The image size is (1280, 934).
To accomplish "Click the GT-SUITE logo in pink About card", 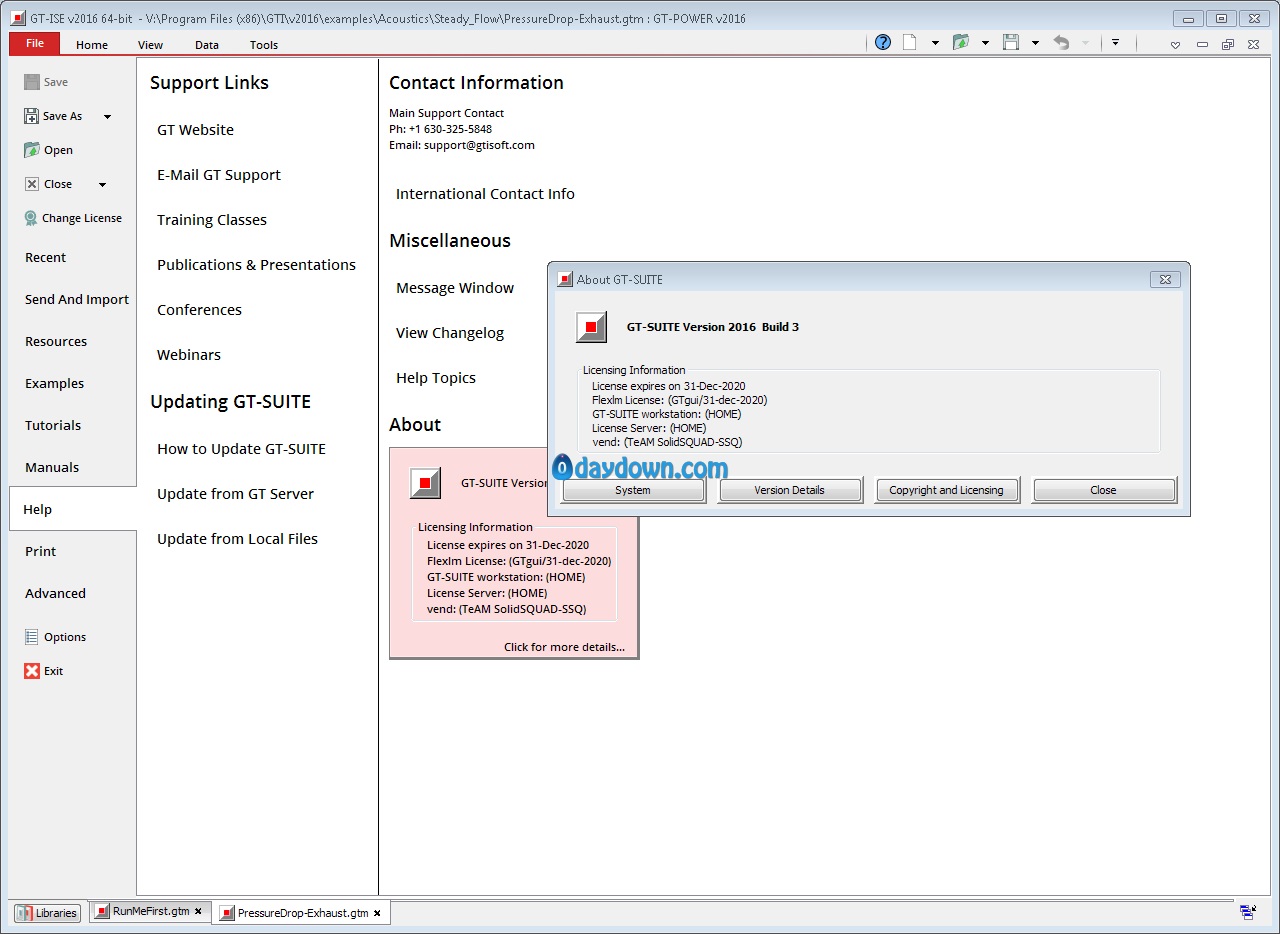I will [x=425, y=483].
